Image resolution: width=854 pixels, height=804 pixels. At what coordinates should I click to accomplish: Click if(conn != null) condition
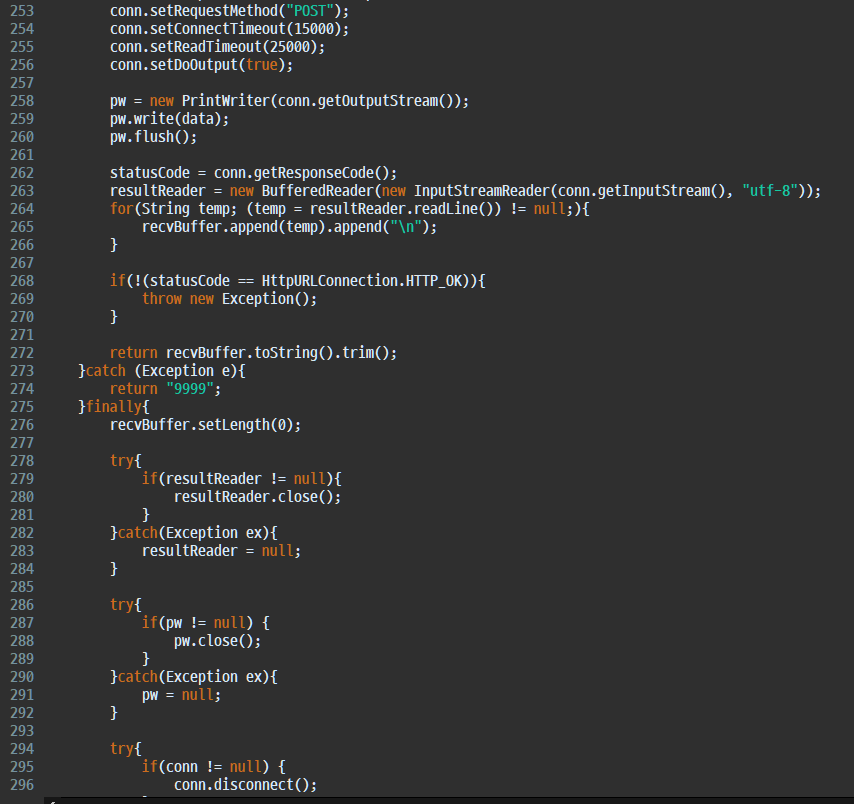205,766
